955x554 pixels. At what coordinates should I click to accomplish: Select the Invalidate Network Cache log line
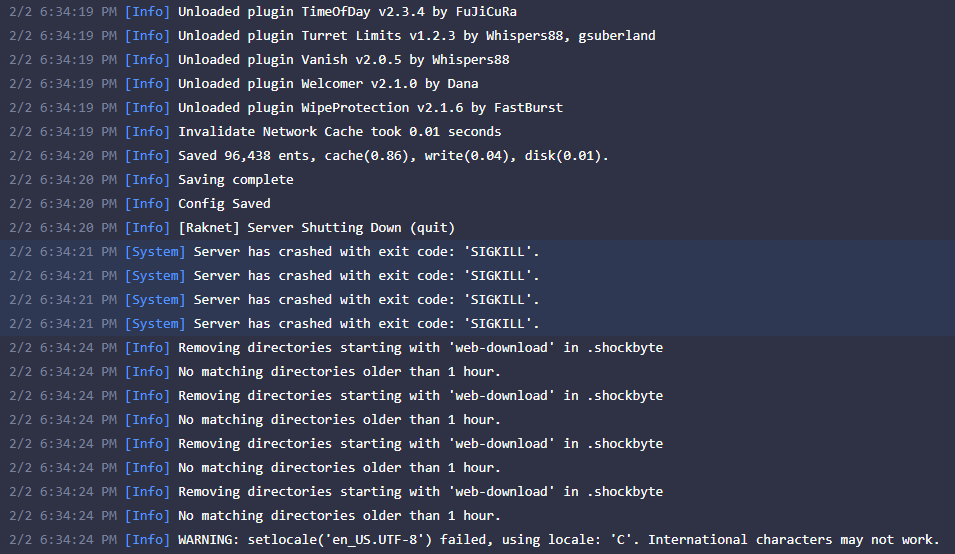pos(339,131)
